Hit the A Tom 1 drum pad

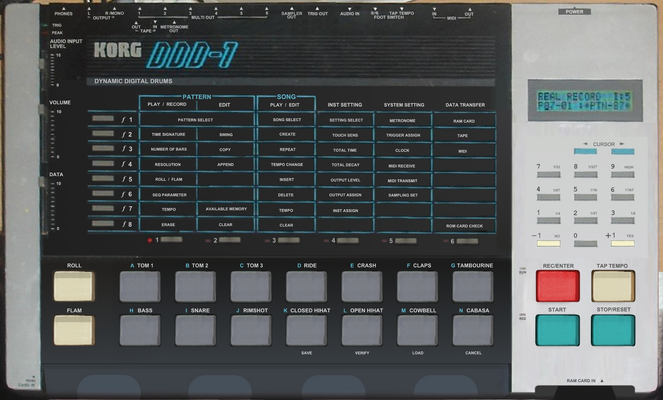[140, 287]
